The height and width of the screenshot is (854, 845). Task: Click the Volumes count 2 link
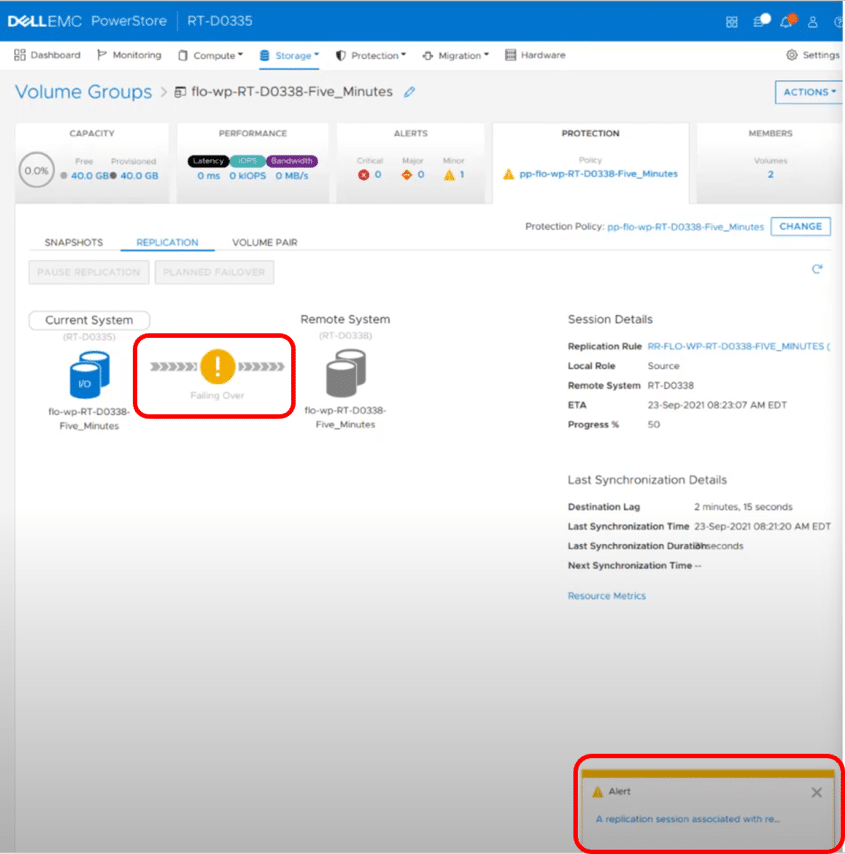tap(770, 175)
